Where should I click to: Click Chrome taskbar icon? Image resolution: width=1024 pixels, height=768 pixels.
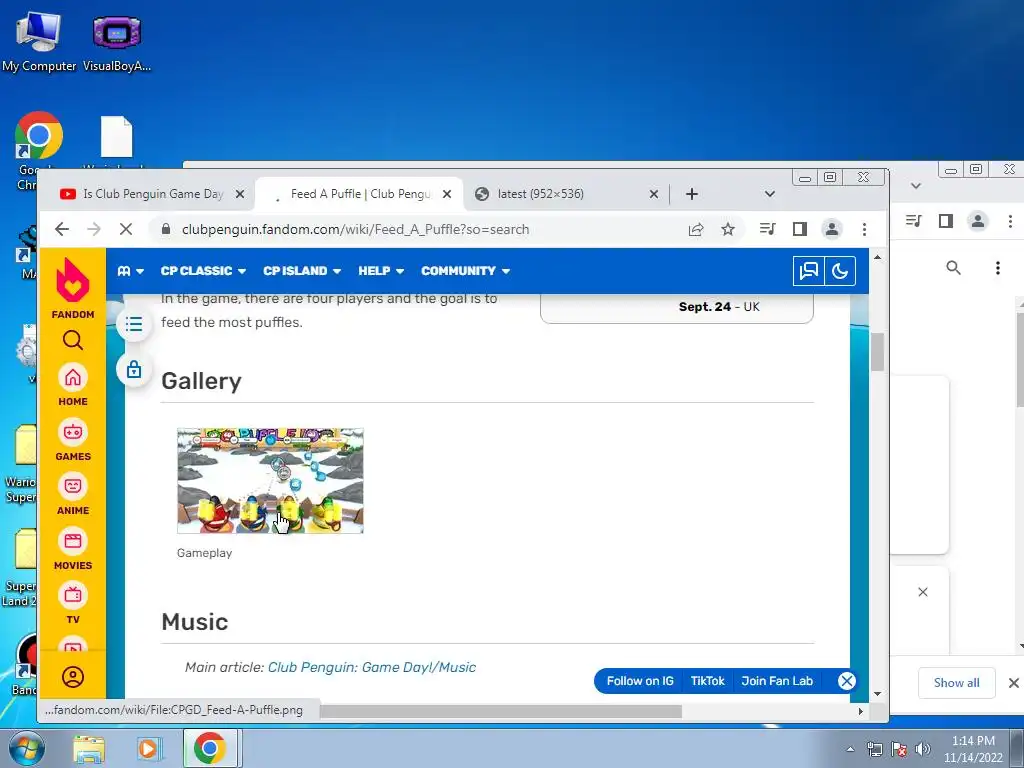(x=209, y=748)
